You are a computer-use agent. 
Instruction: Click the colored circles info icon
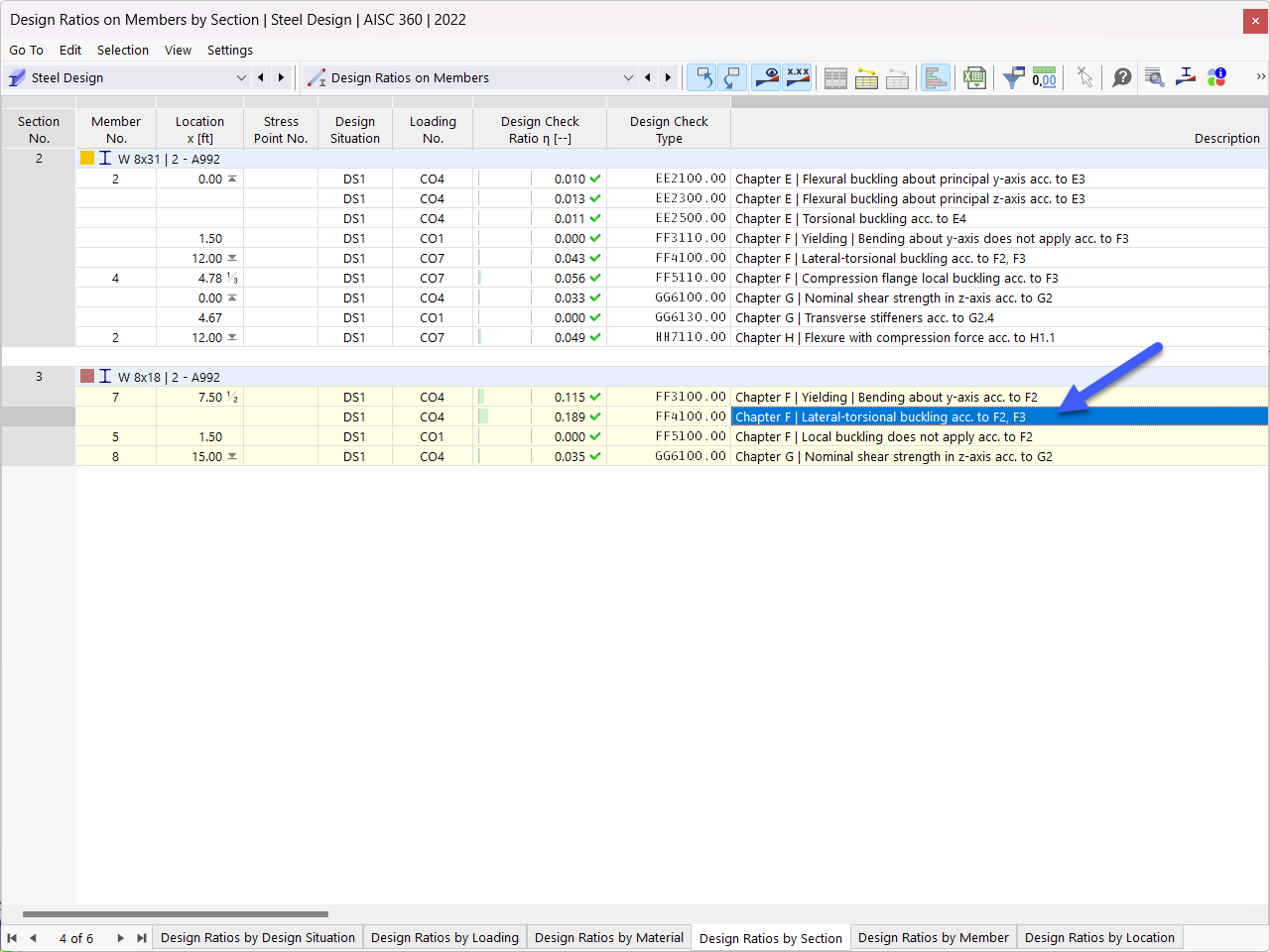pyautogui.click(x=1216, y=77)
